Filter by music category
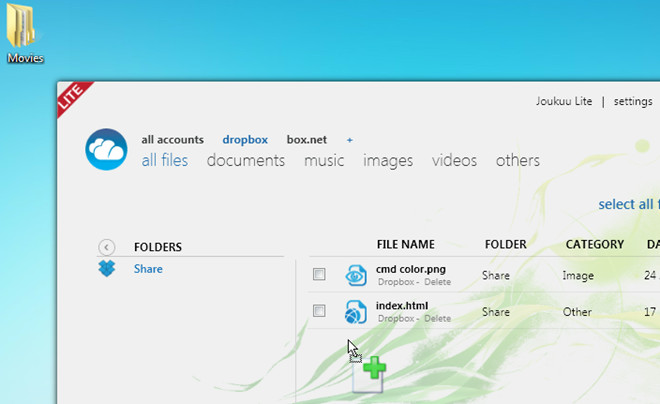Screen dimensions: 660x404 tap(324, 160)
